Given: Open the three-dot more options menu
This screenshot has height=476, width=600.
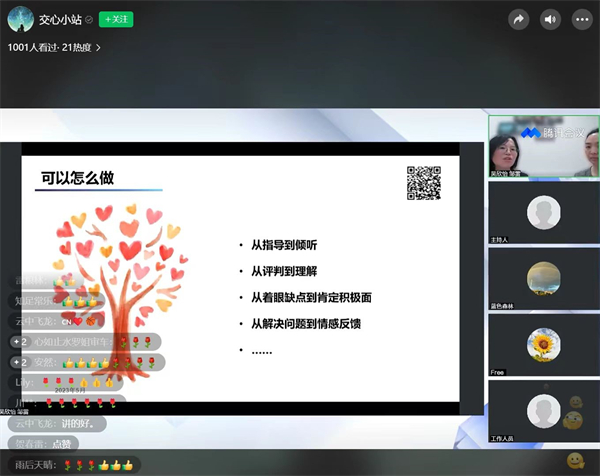Looking at the screenshot, I should click(x=582, y=19).
